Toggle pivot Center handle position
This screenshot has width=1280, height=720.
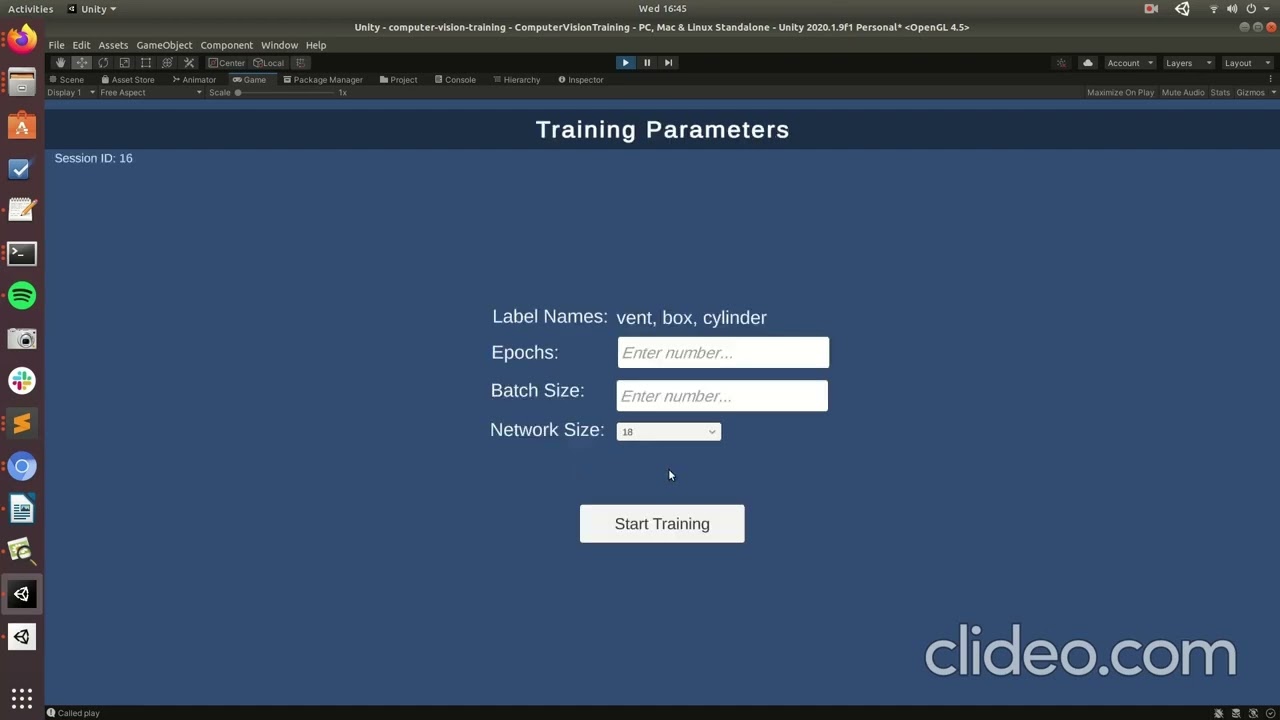[226, 63]
